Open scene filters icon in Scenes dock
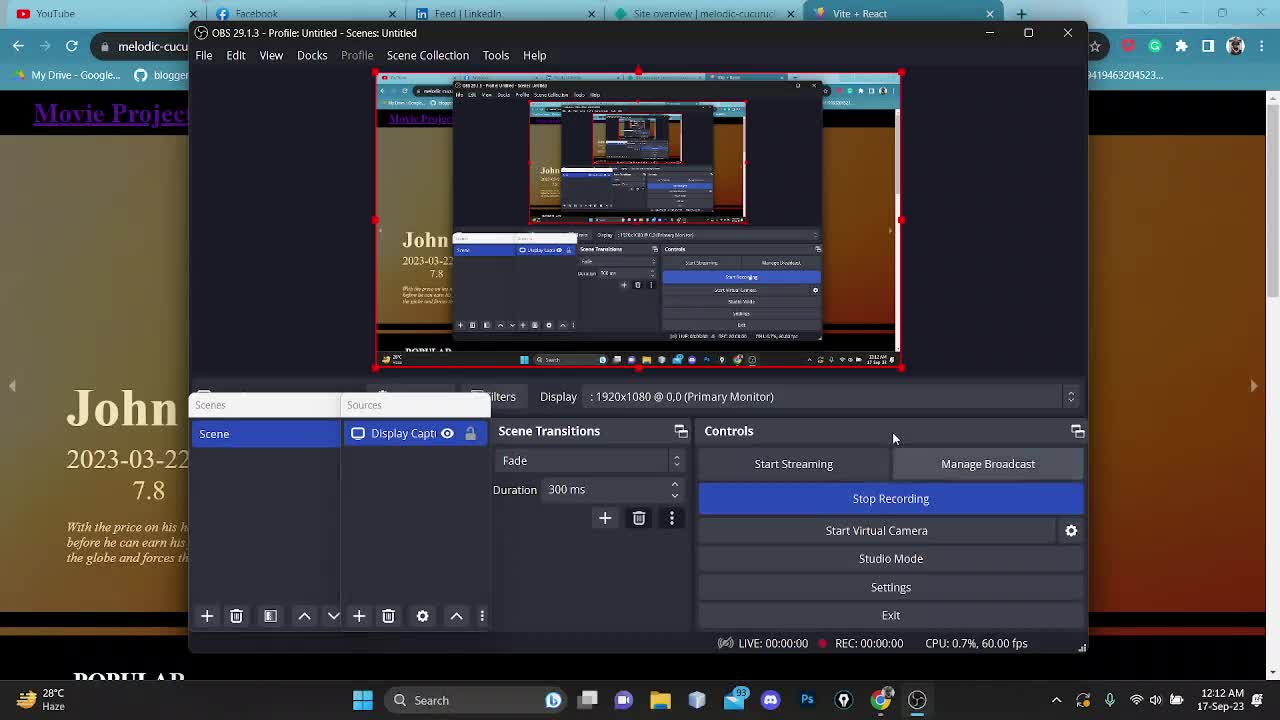 [x=270, y=616]
